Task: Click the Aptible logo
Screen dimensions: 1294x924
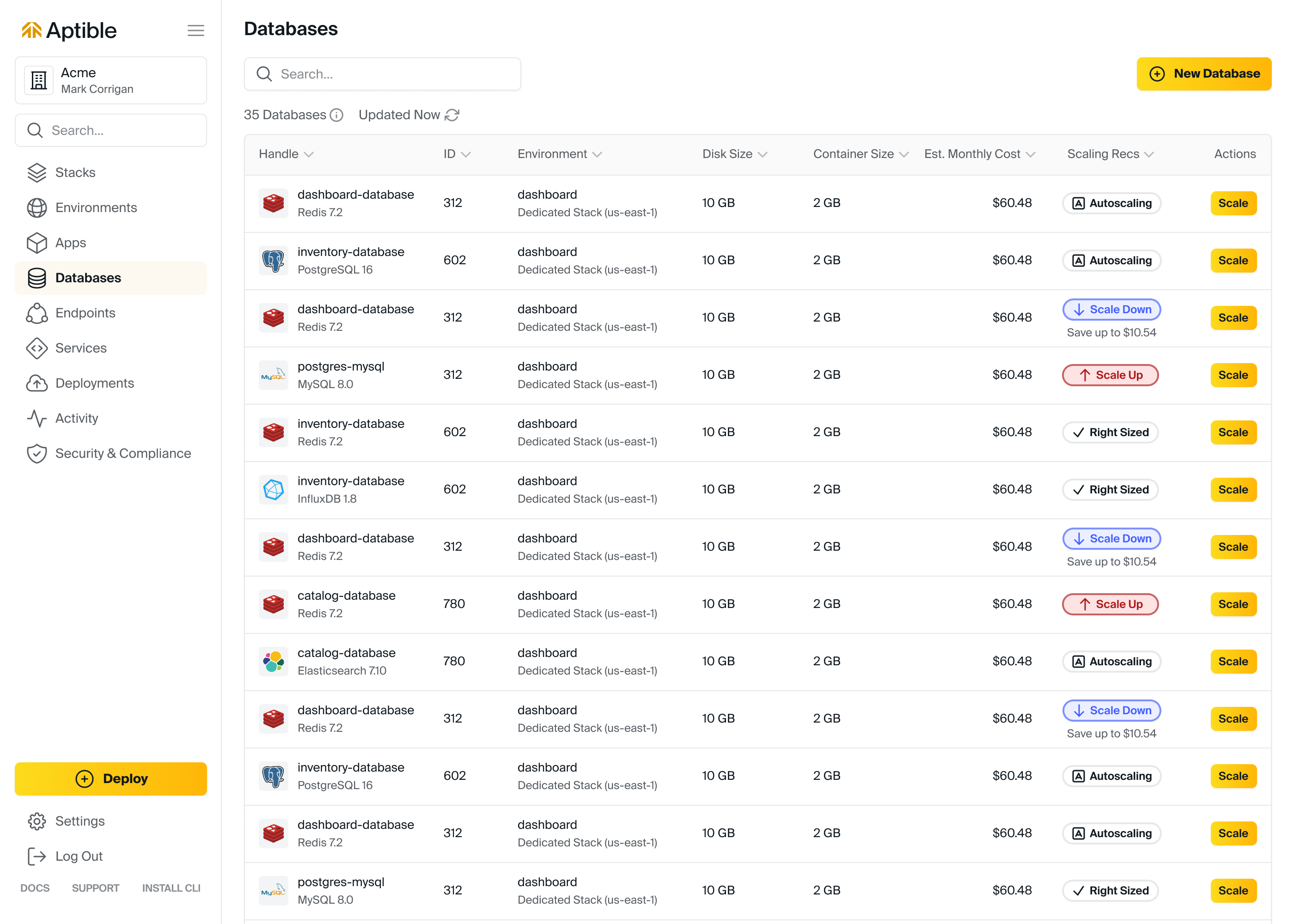Action: (x=69, y=30)
